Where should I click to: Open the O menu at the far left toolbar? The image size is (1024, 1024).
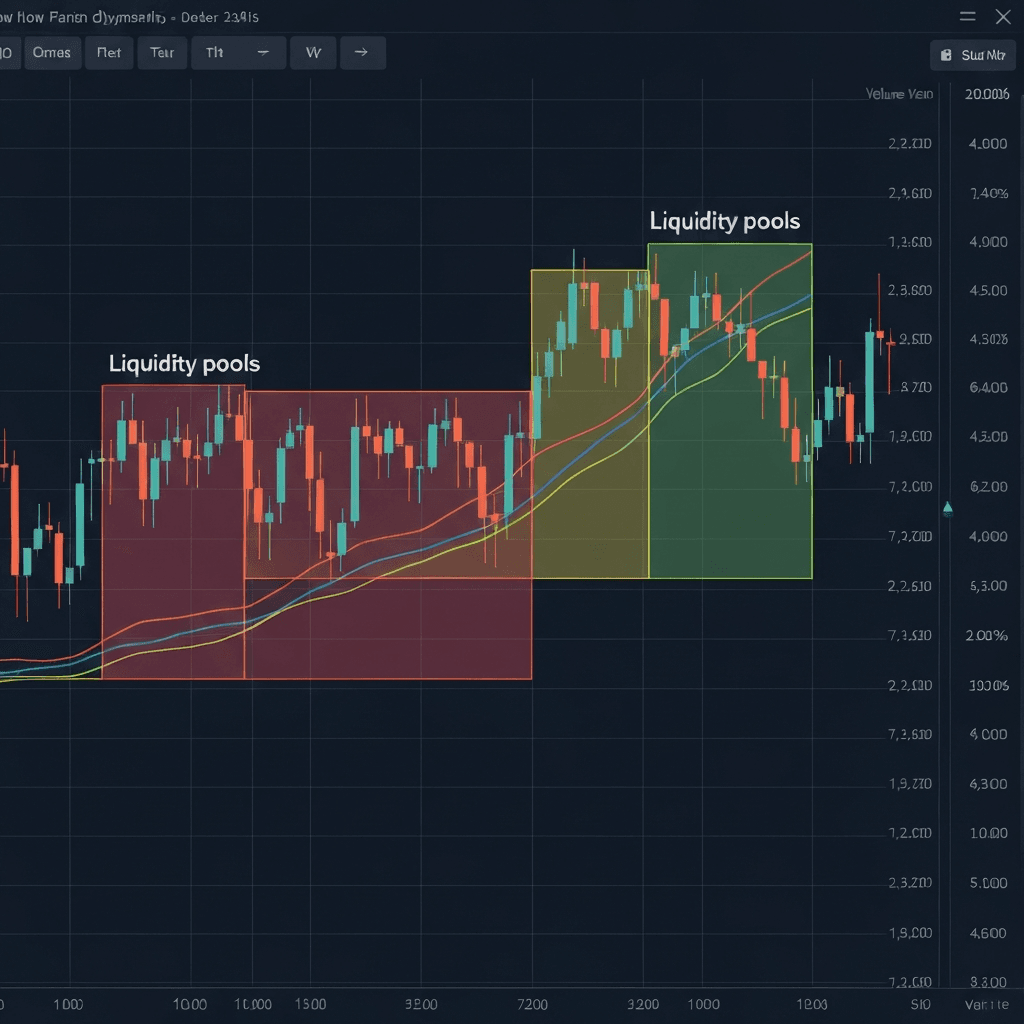point(8,53)
